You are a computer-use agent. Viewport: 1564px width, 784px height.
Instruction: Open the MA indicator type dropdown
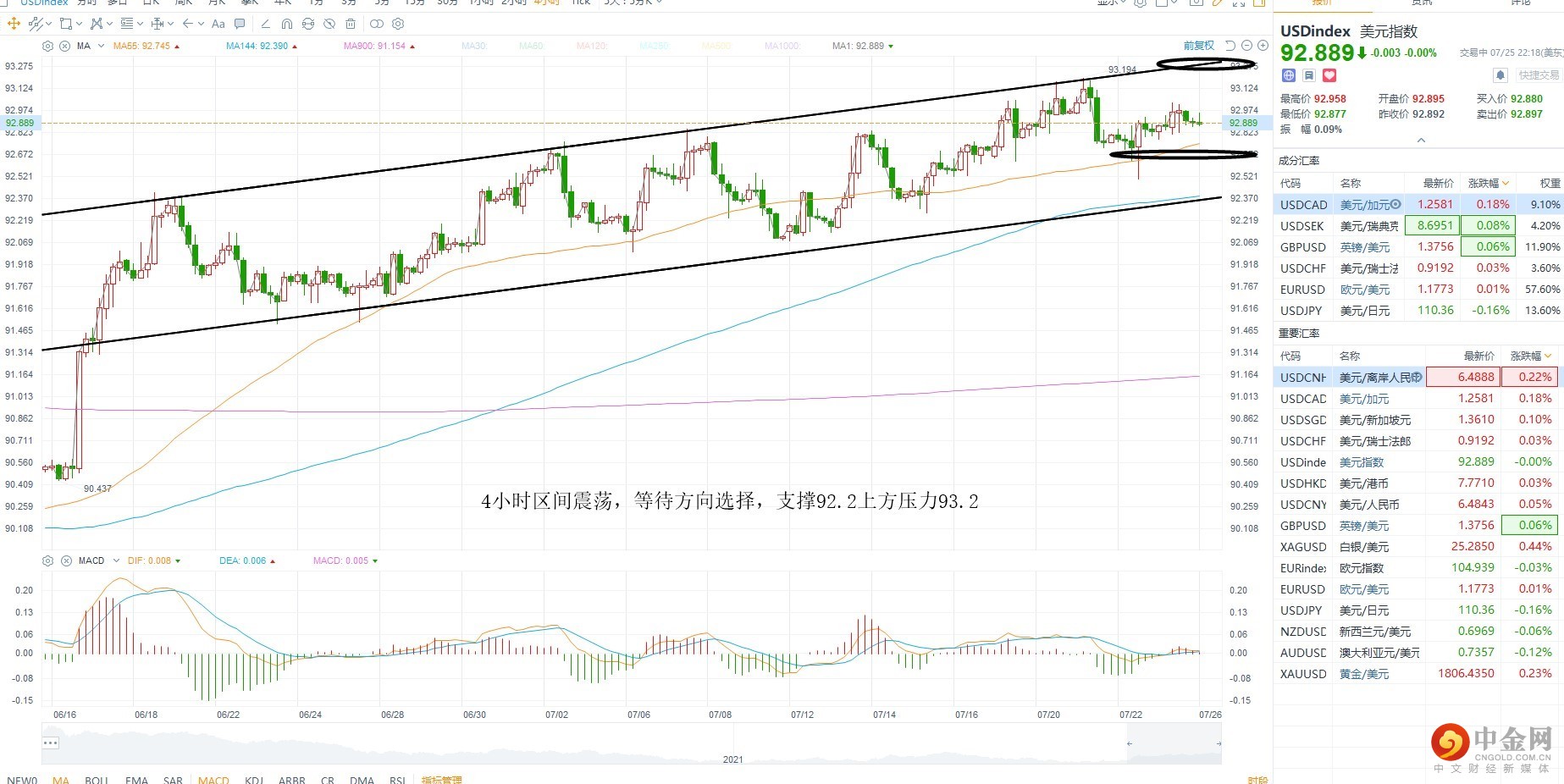click(102, 46)
